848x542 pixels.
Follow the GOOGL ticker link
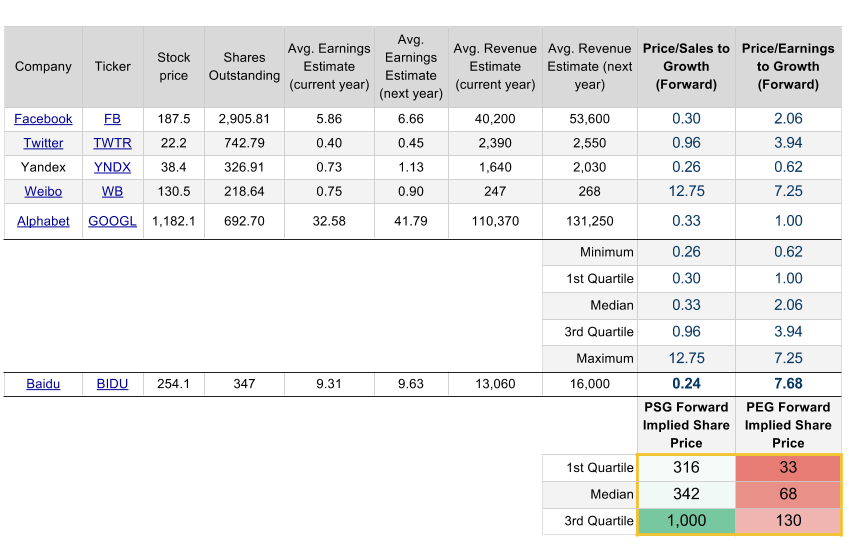pos(112,221)
